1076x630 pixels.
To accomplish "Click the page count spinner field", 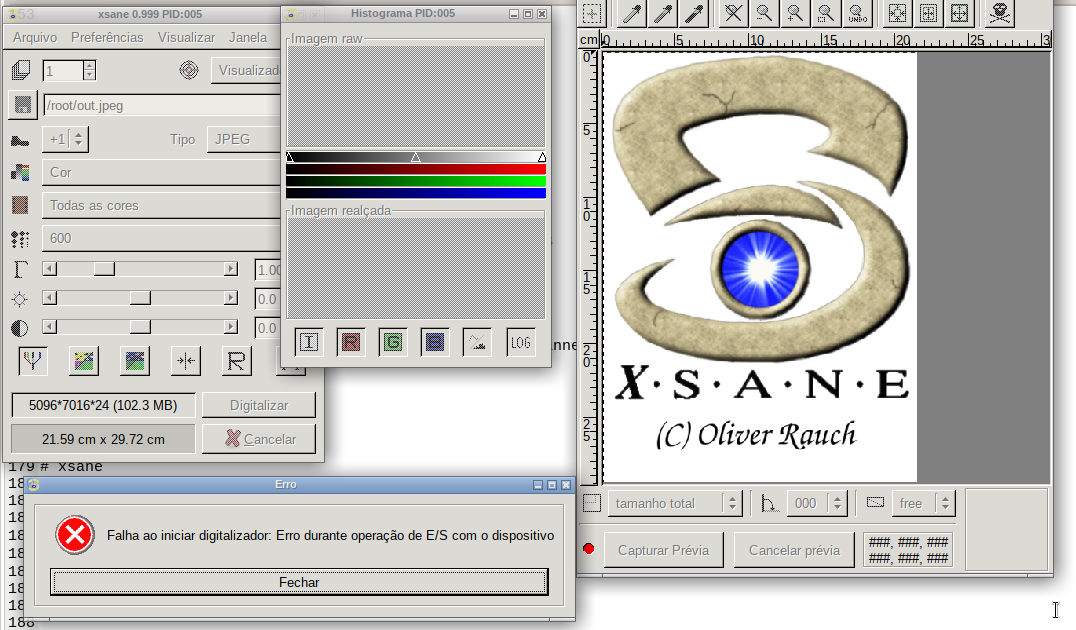I will (x=63, y=70).
